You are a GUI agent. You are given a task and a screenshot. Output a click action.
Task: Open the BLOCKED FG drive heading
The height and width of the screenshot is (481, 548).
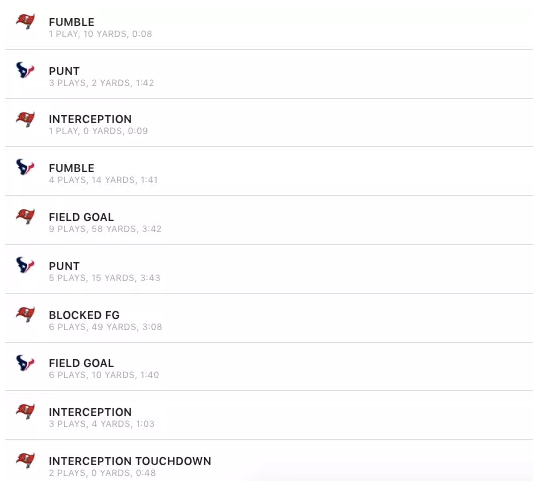pyautogui.click(x=84, y=315)
